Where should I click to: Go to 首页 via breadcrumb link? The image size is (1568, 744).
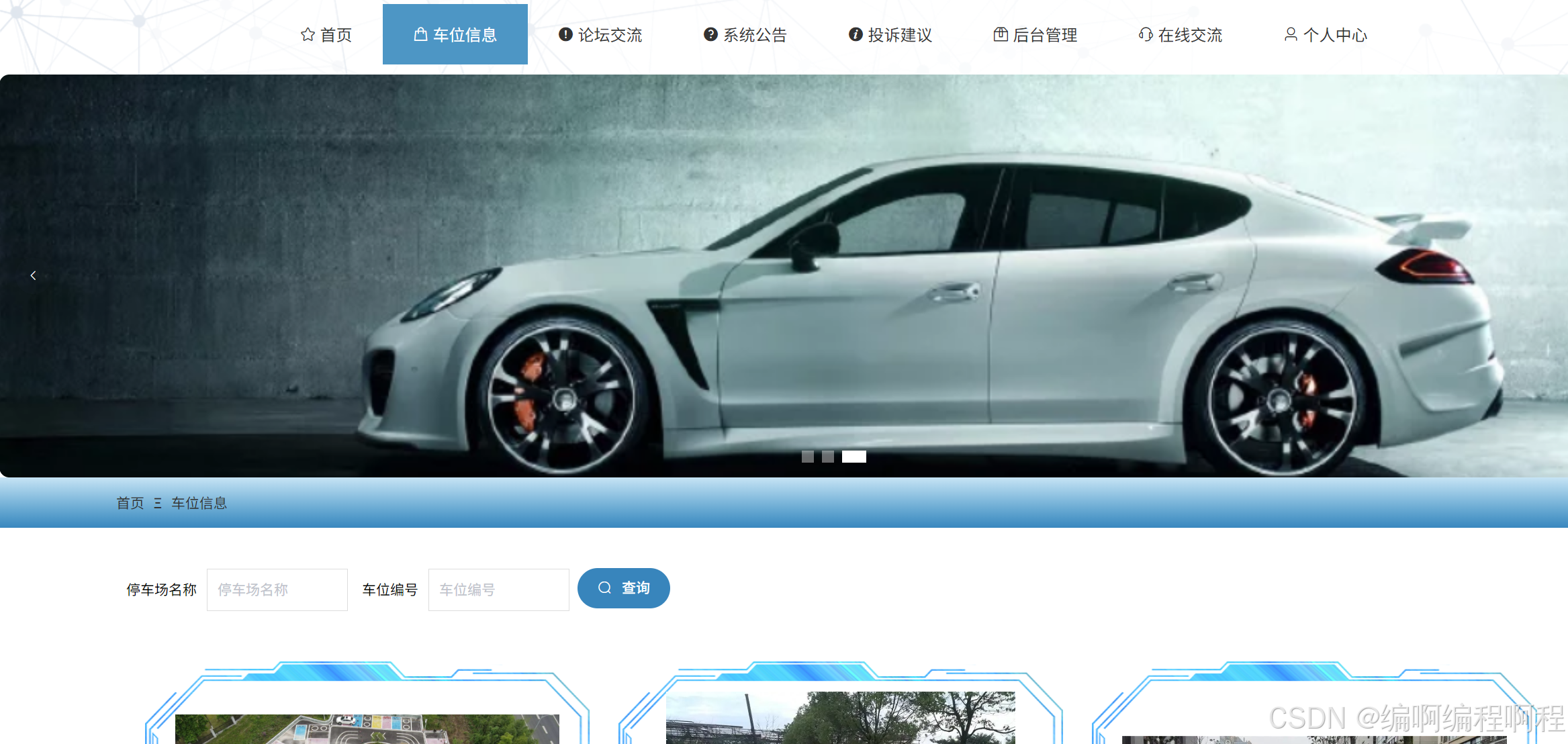tap(130, 503)
